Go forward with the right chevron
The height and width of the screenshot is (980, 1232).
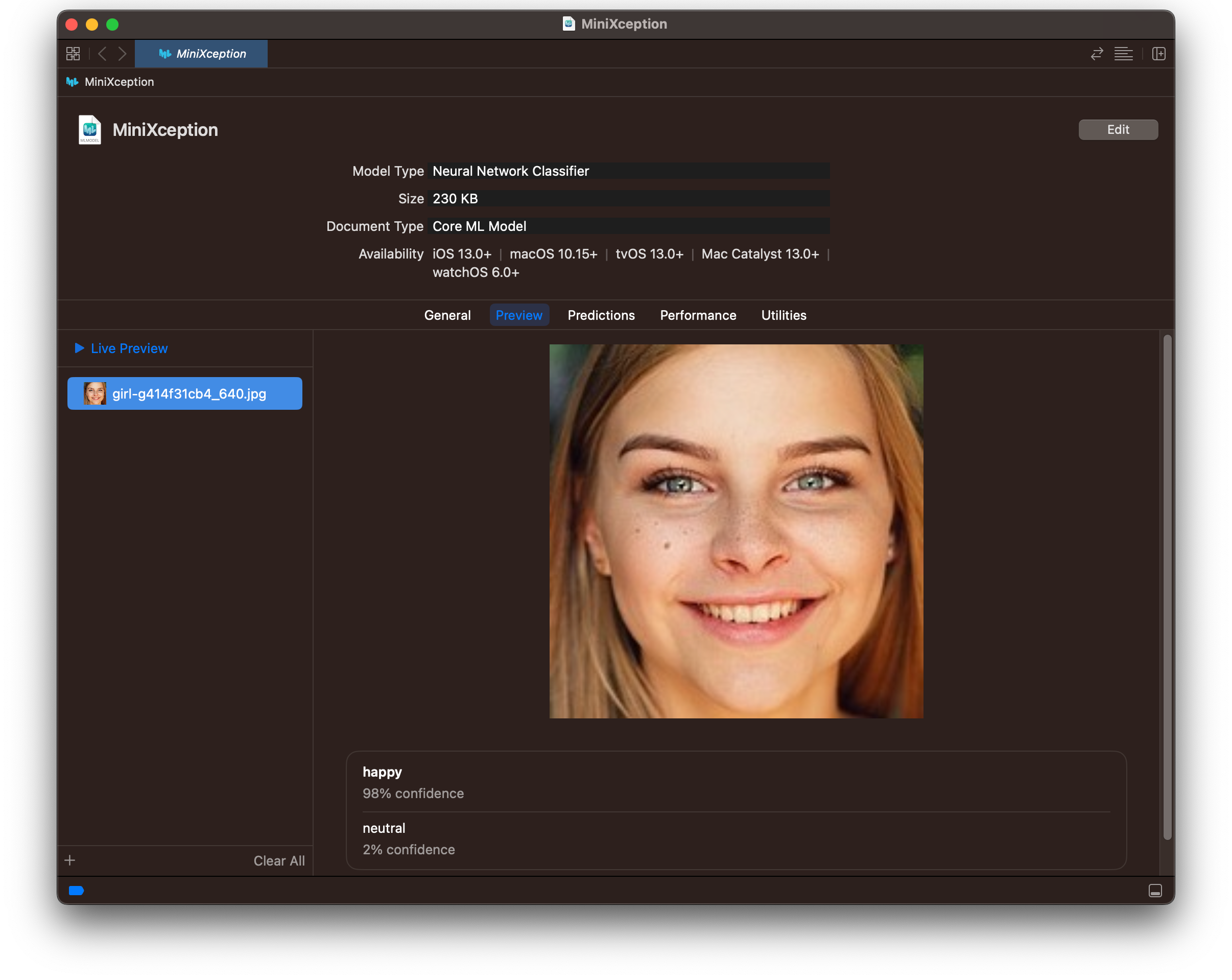pyautogui.click(x=122, y=54)
